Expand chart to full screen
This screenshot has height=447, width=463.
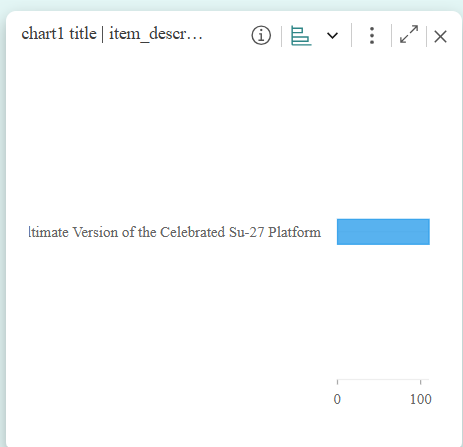(409, 34)
